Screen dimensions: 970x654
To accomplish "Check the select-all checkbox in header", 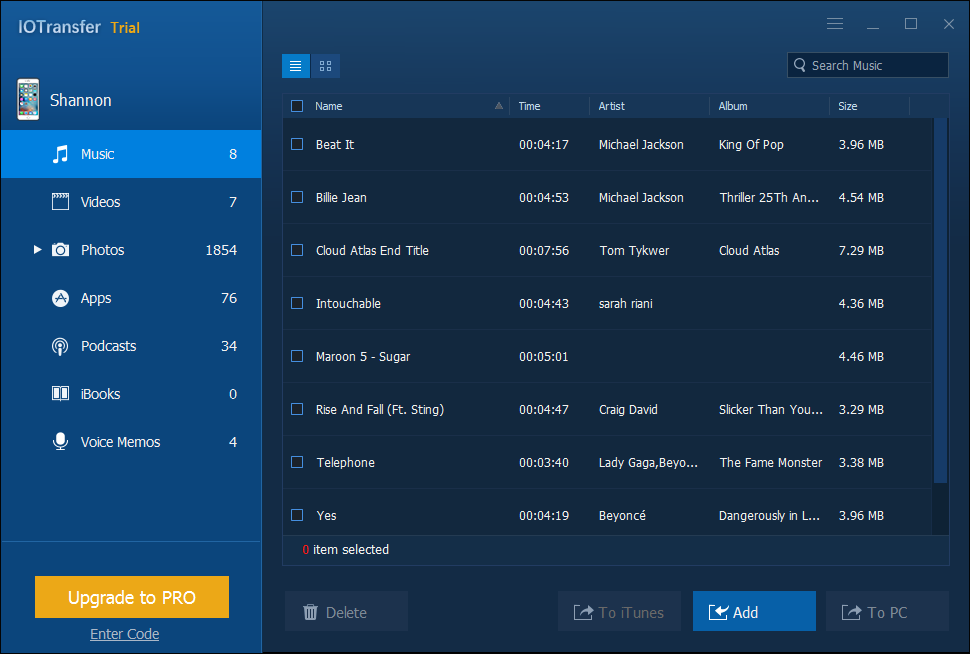I will point(297,106).
